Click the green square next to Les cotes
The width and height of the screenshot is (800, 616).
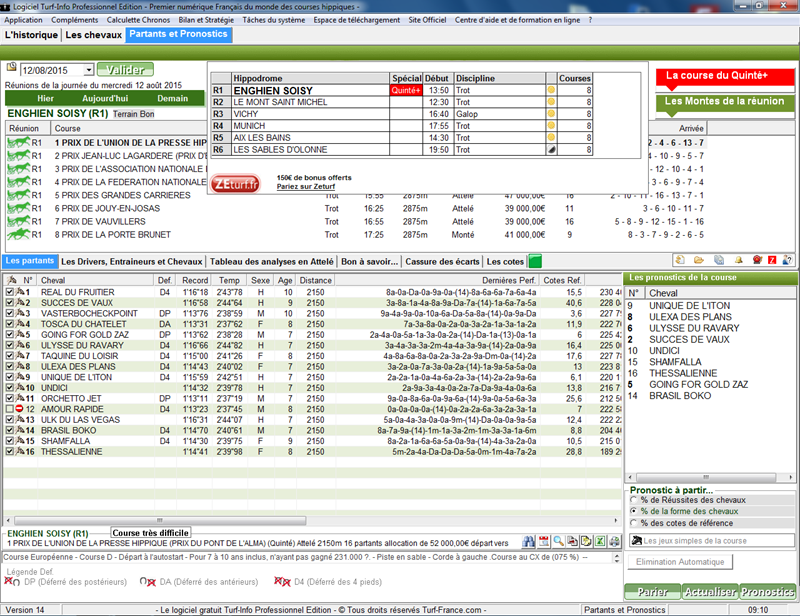535,261
